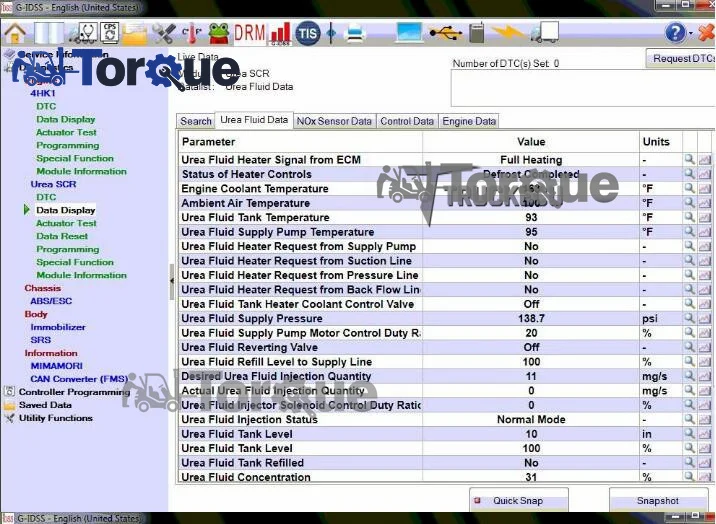Click the handheld radio device icon

pyautogui.click(x=476, y=33)
